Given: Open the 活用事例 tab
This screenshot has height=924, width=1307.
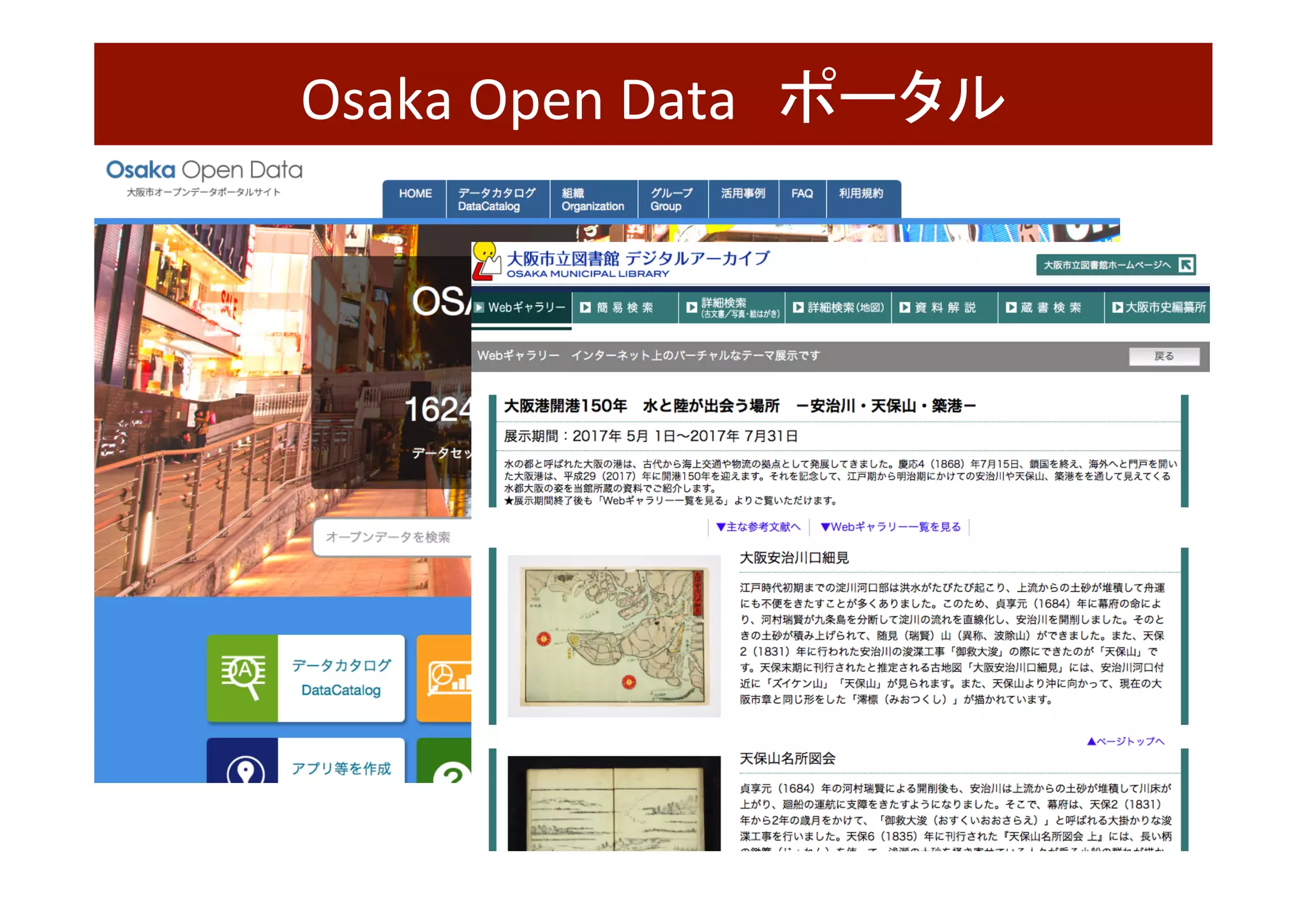Looking at the screenshot, I should click(743, 199).
